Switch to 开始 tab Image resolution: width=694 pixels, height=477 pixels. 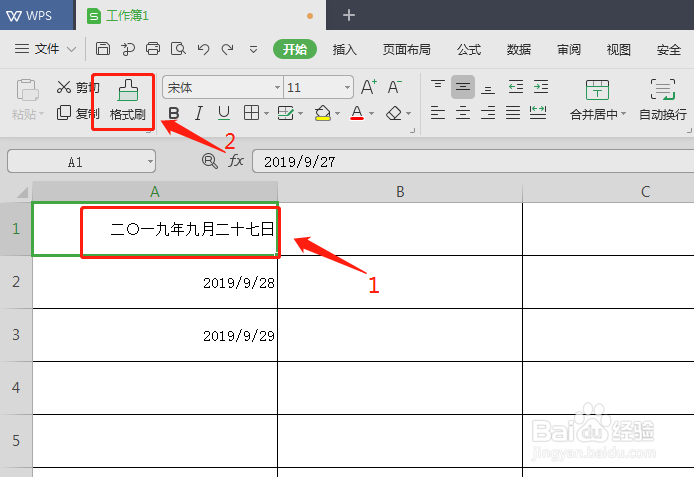pos(295,49)
